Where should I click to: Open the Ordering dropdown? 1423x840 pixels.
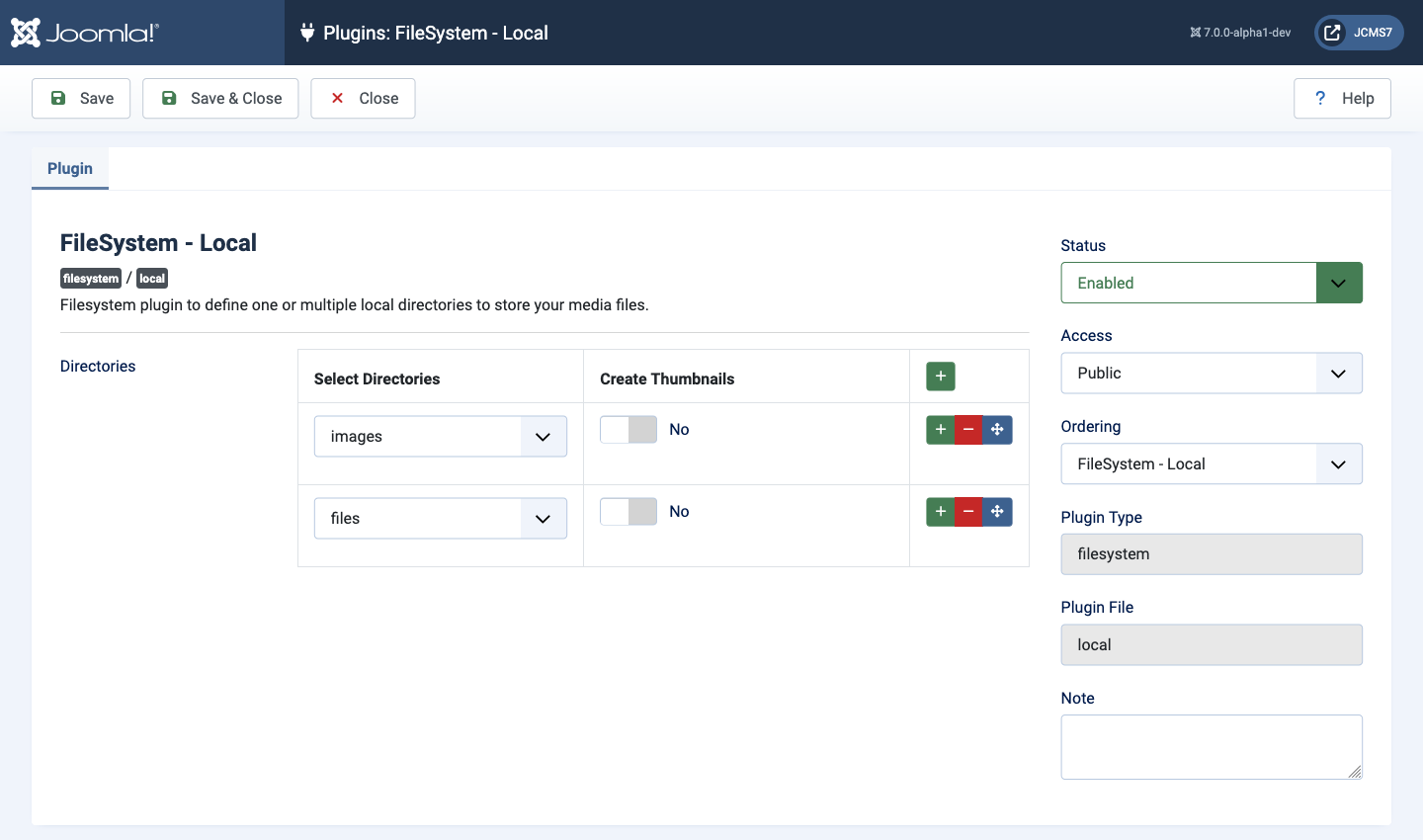[1212, 464]
